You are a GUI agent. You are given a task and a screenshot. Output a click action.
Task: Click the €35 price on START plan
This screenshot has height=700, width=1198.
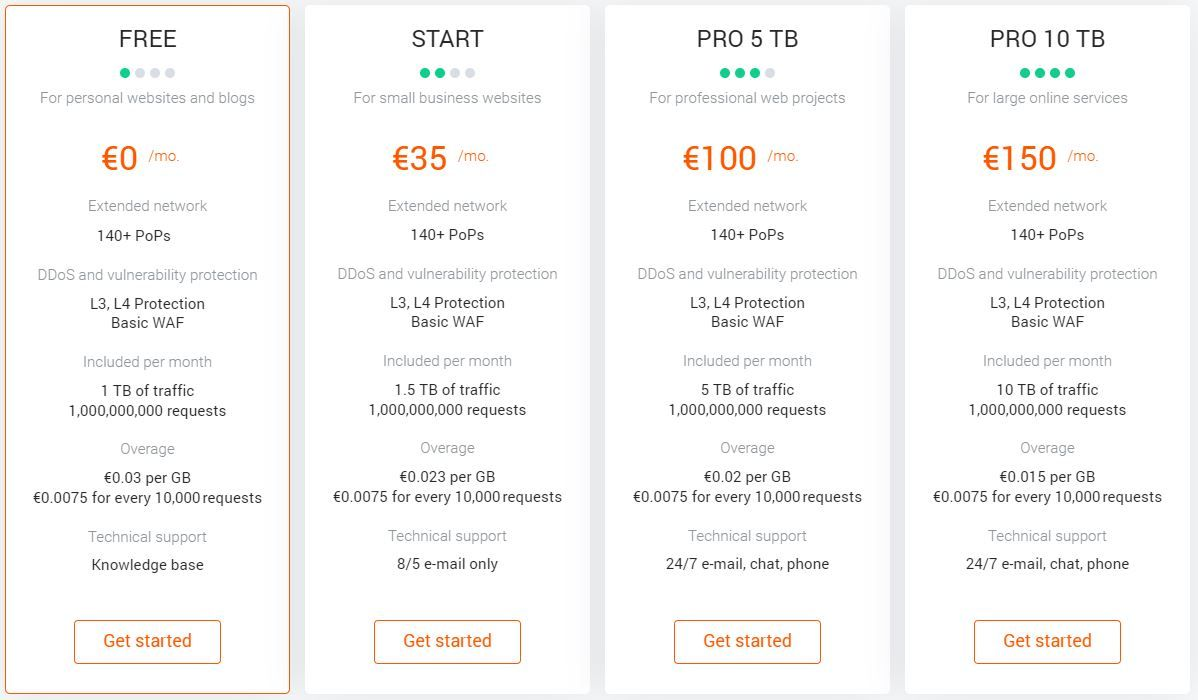pyautogui.click(x=420, y=158)
